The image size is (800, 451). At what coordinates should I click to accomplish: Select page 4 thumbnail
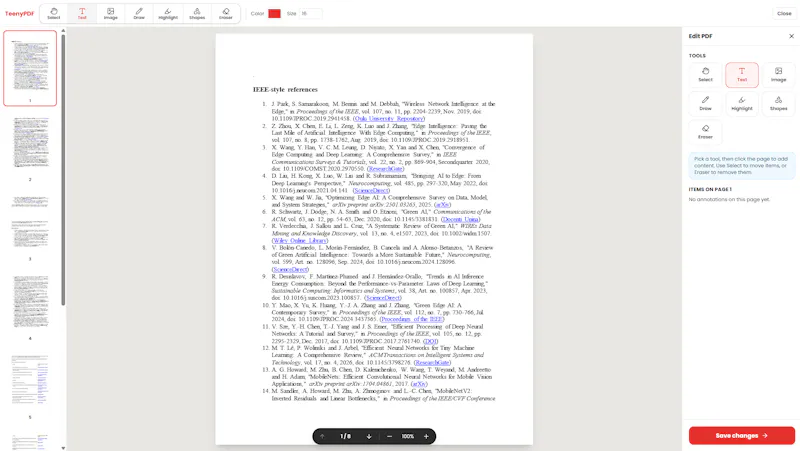pos(30,302)
